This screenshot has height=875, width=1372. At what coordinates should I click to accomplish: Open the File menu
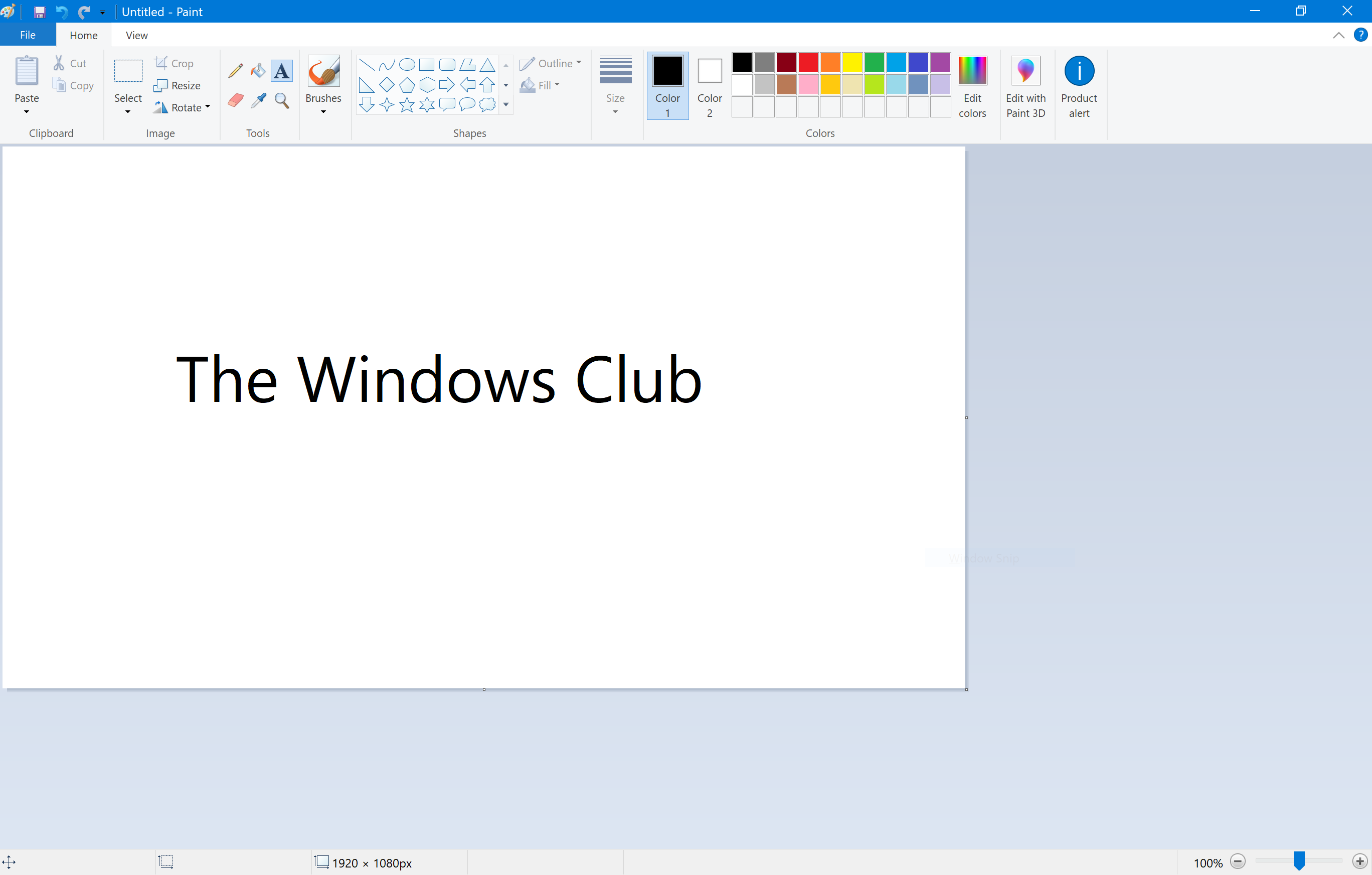tap(28, 35)
